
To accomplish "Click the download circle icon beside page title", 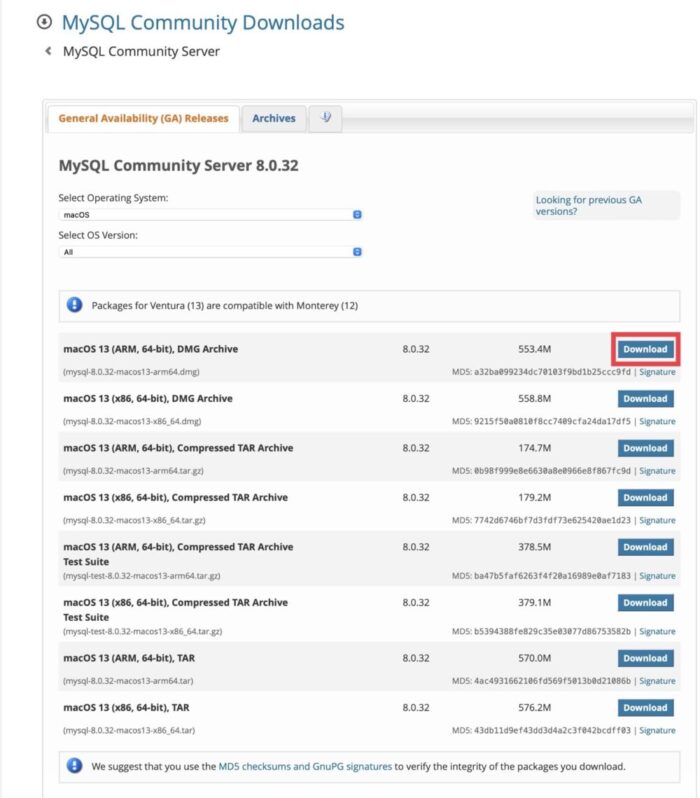I will coord(44,22).
